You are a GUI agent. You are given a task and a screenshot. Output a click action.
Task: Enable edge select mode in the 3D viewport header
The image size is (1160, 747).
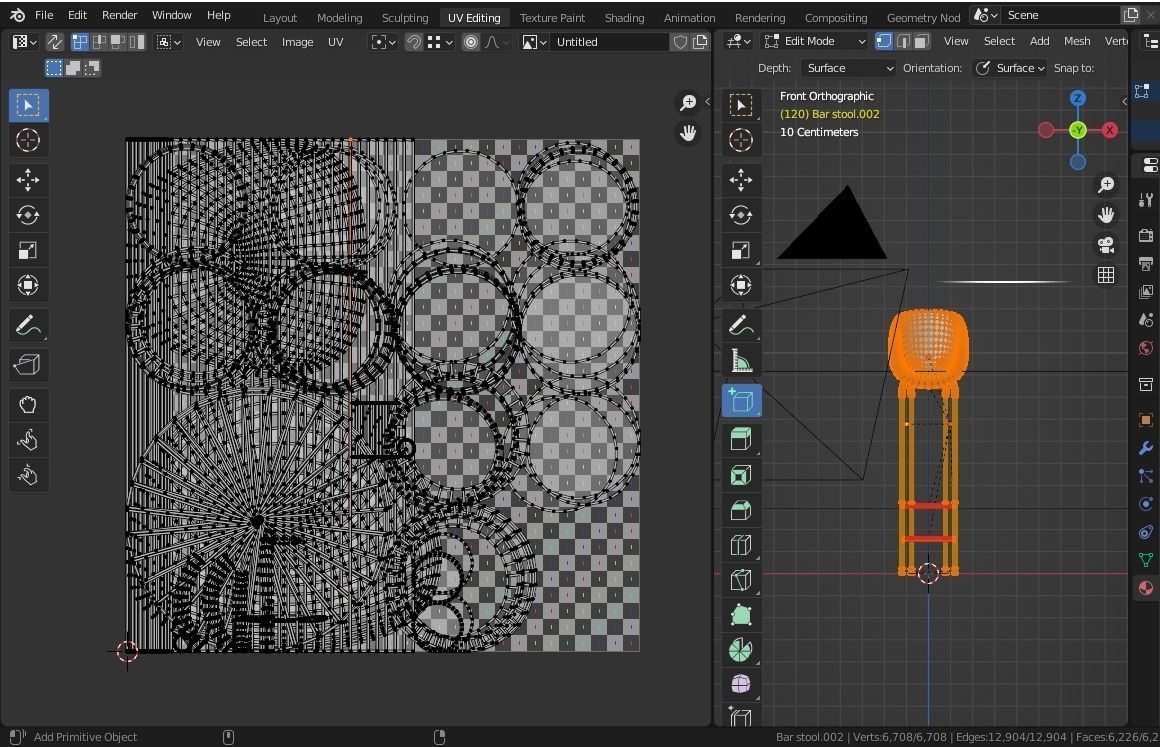[x=903, y=41]
